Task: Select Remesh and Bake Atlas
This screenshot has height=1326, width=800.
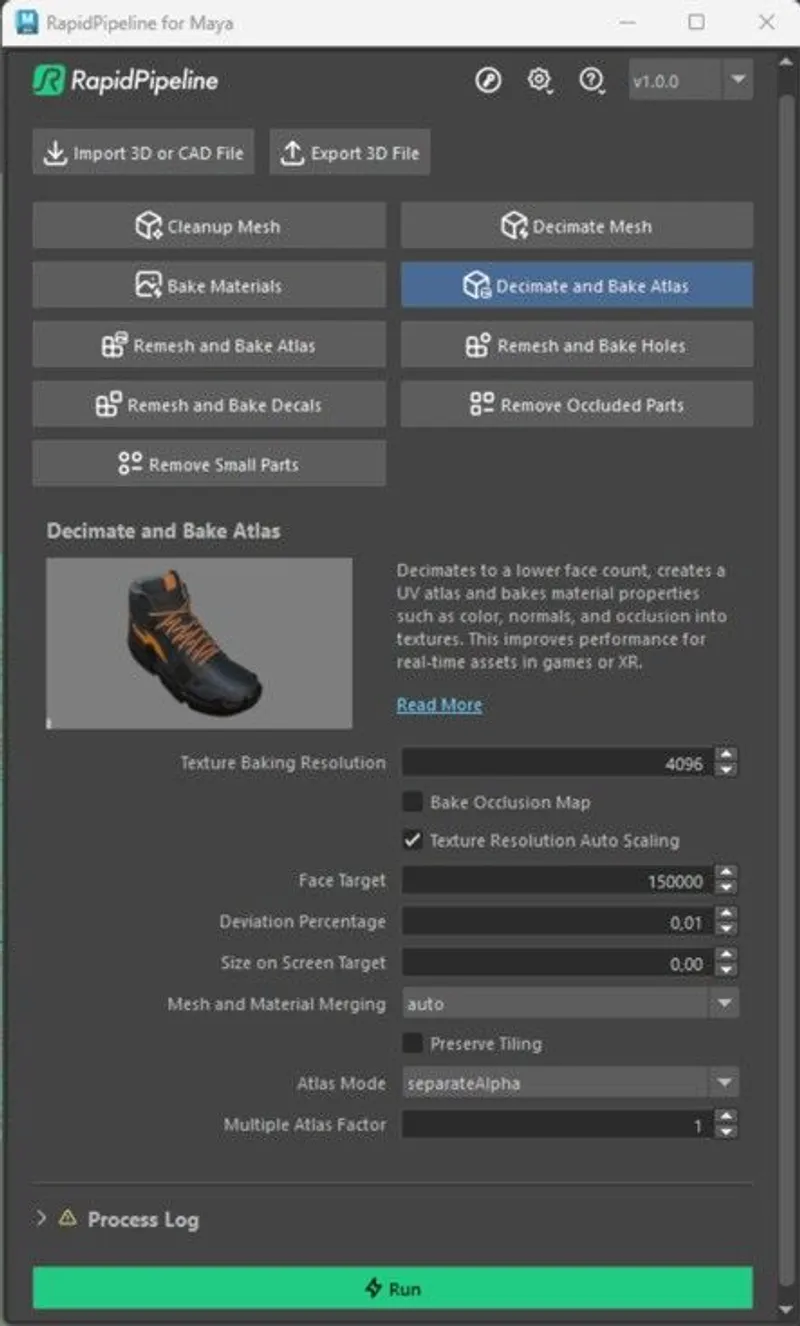Action: coord(208,345)
